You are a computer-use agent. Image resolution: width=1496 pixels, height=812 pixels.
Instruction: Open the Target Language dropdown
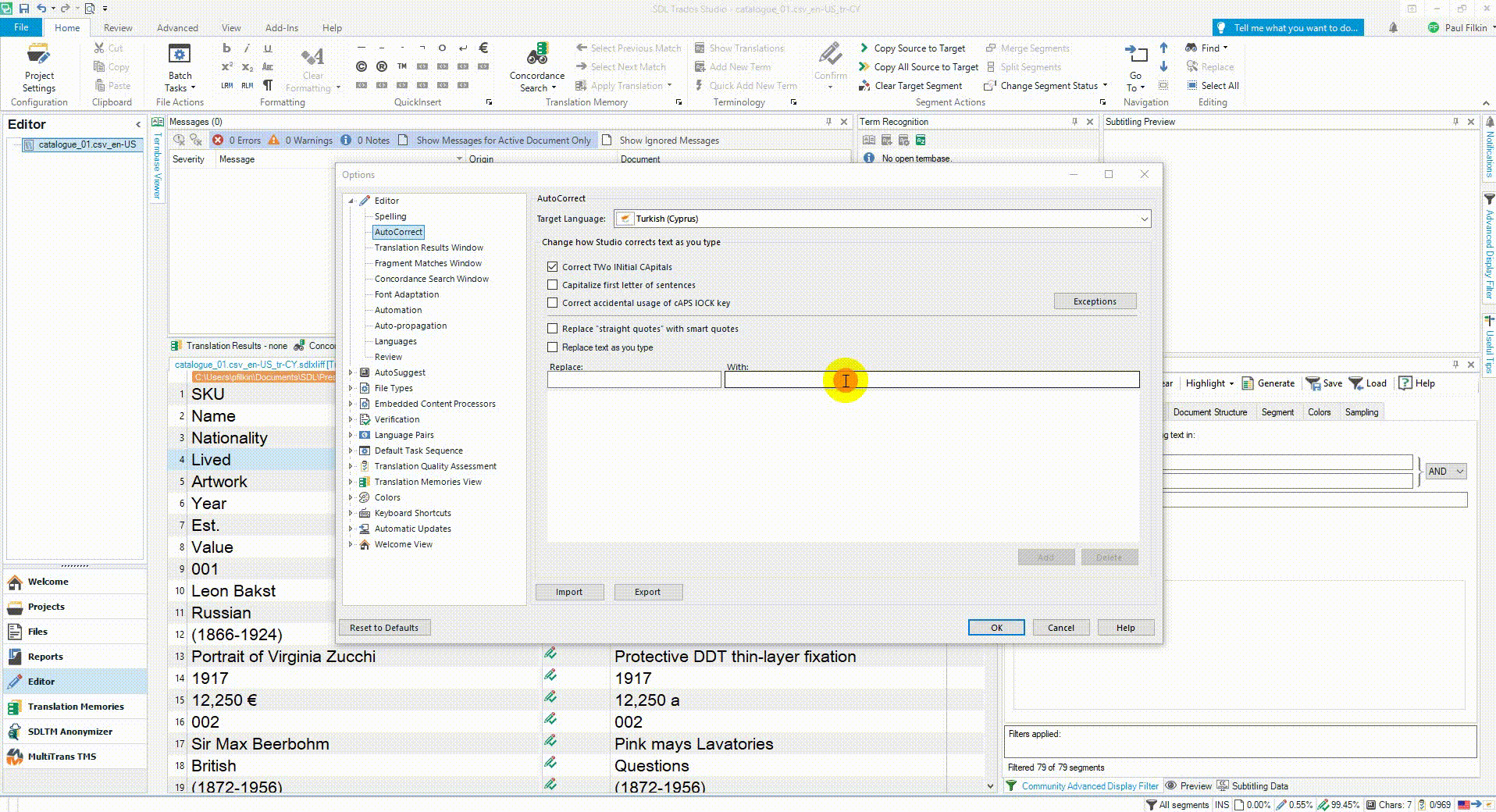point(1142,219)
